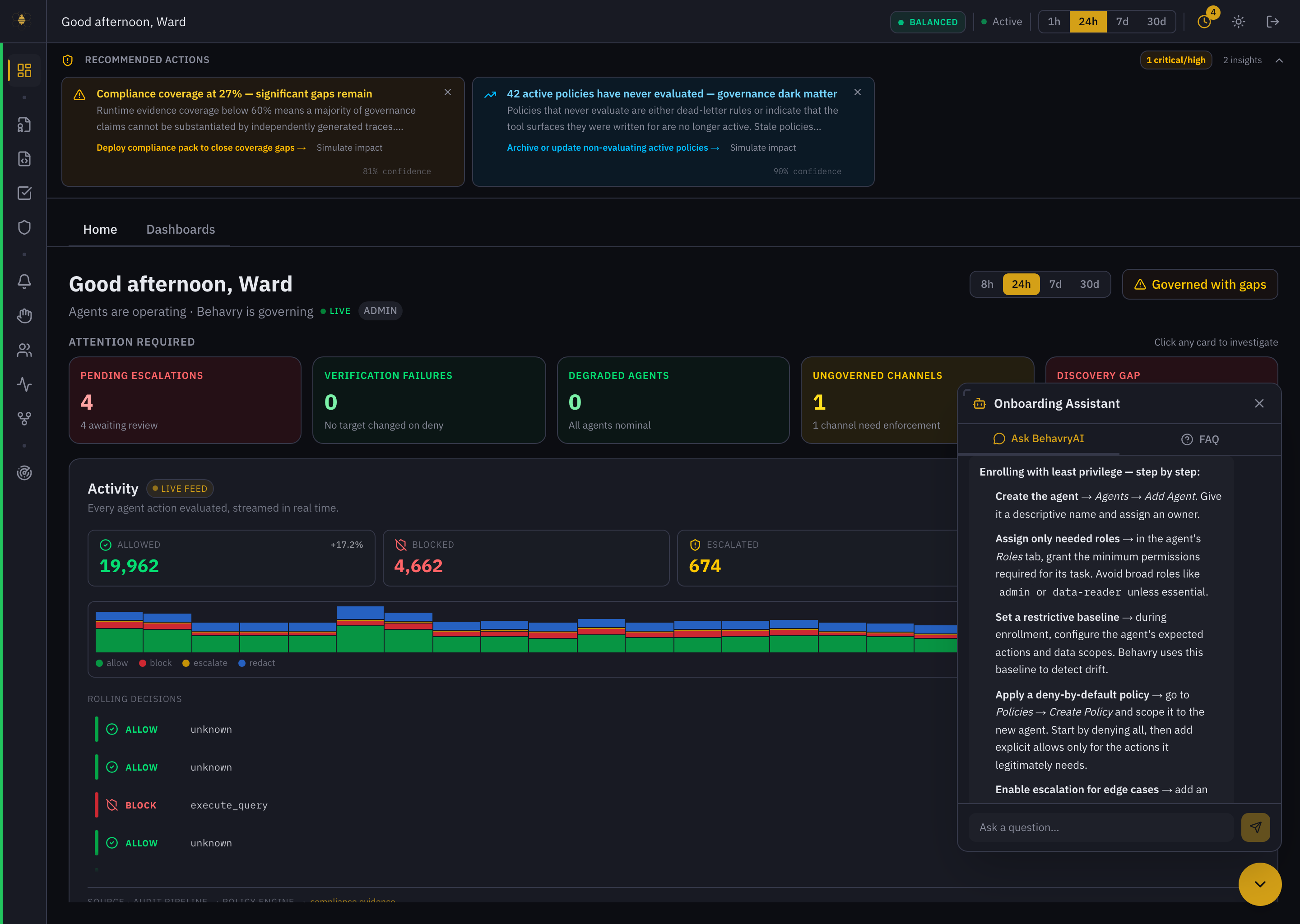This screenshot has height=924, width=1300.
Task: Select the 30d range on Home page
Action: 1089,284
